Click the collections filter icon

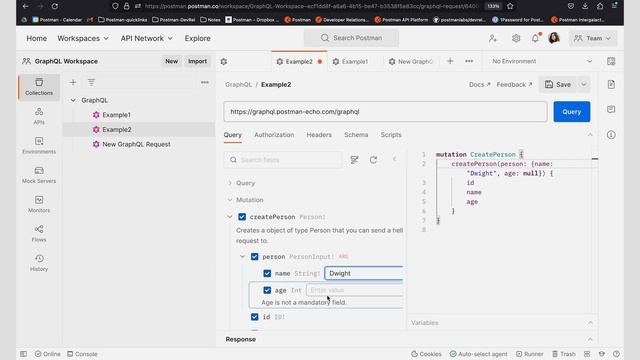pyautogui.click(x=91, y=82)
